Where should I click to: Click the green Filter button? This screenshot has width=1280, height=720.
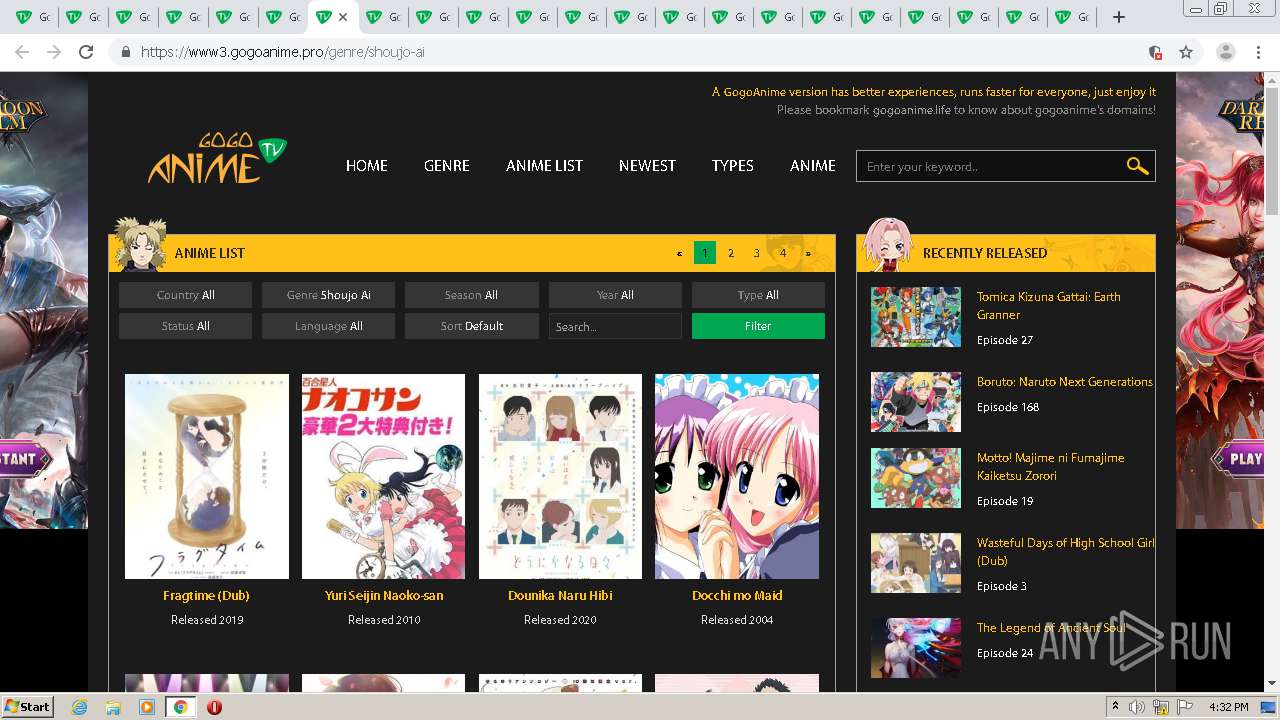point(758,326)
